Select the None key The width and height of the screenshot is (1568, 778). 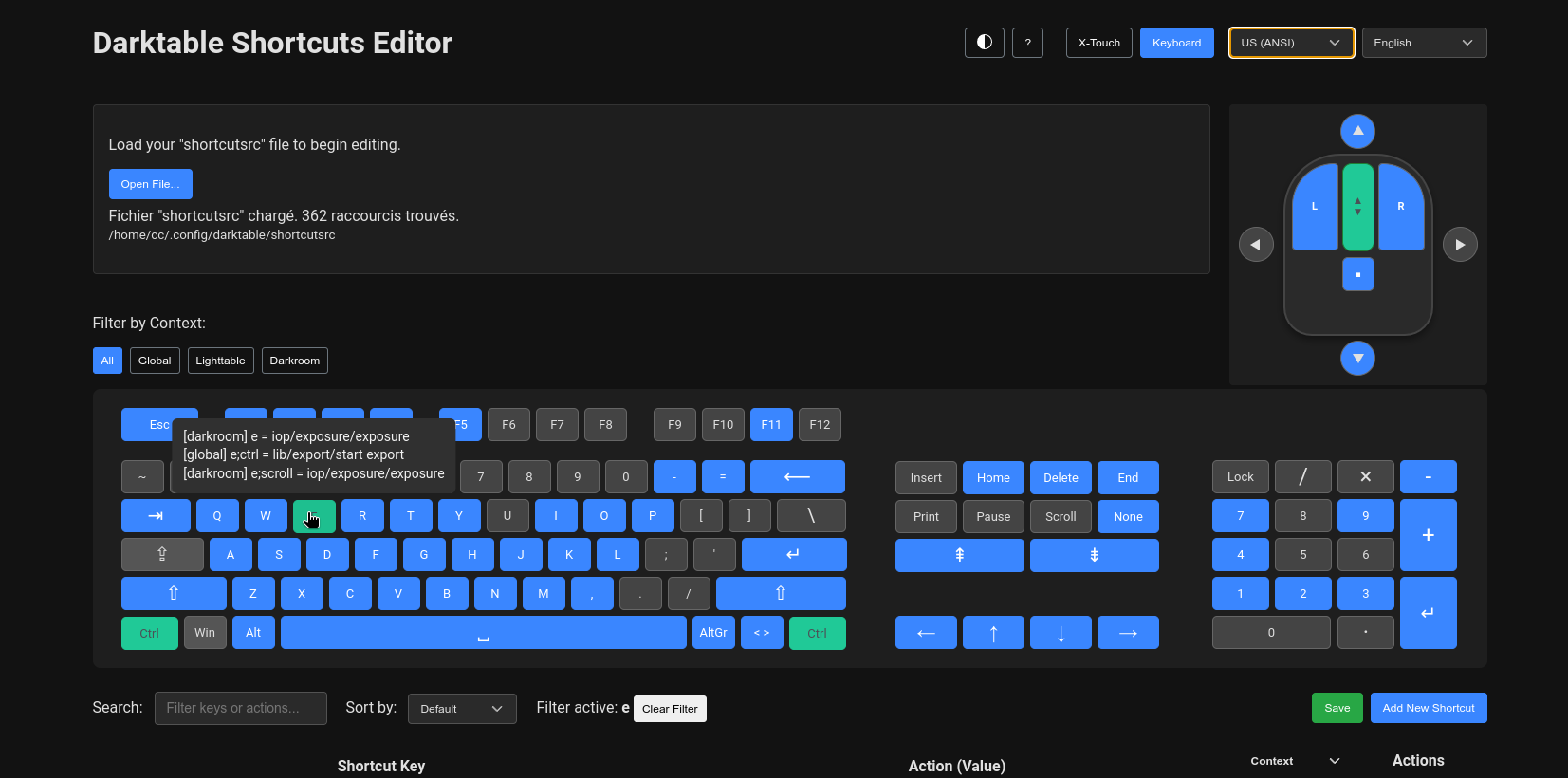[x=1128, y=517]
